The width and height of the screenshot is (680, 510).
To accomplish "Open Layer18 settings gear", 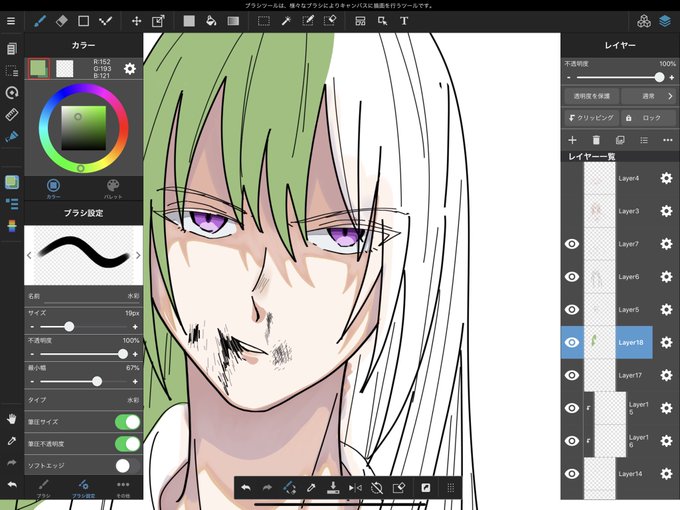I will click(x=666, y=342).
